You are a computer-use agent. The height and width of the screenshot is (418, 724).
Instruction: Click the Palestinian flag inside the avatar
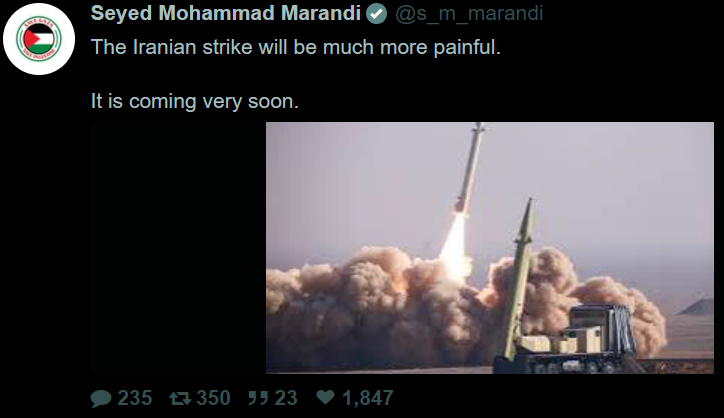point(39,39)
